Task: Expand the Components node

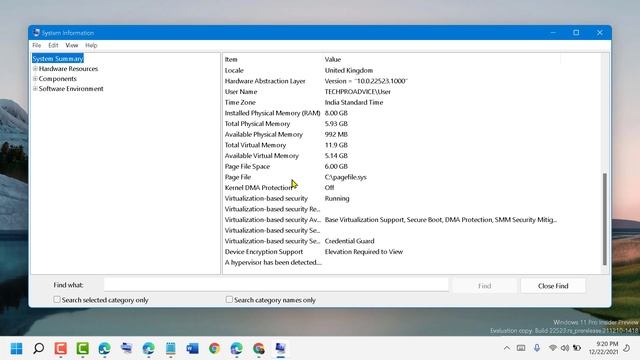Action: coord(35,78)
